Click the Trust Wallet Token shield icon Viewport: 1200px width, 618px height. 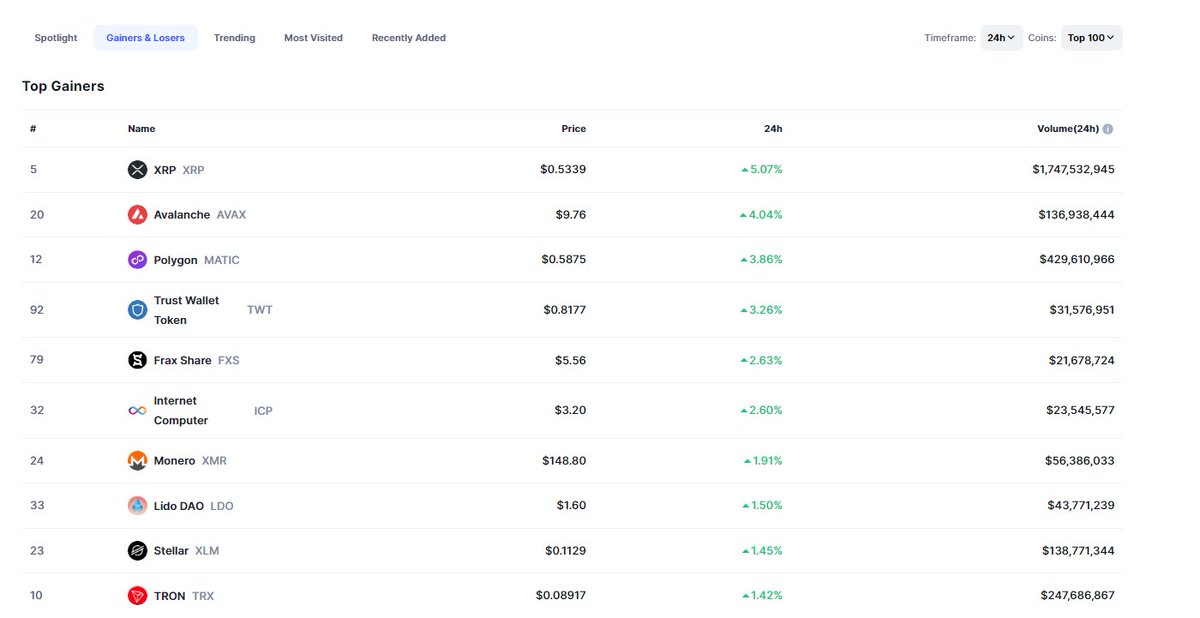pyautogui.click(x=137, y=310)
